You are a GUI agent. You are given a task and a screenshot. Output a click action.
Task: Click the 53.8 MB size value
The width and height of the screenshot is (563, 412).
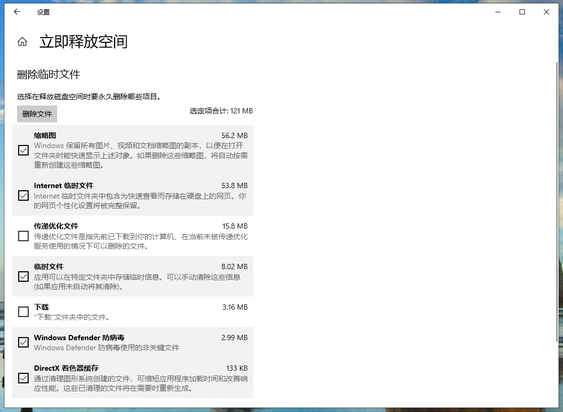click(234, 186)
